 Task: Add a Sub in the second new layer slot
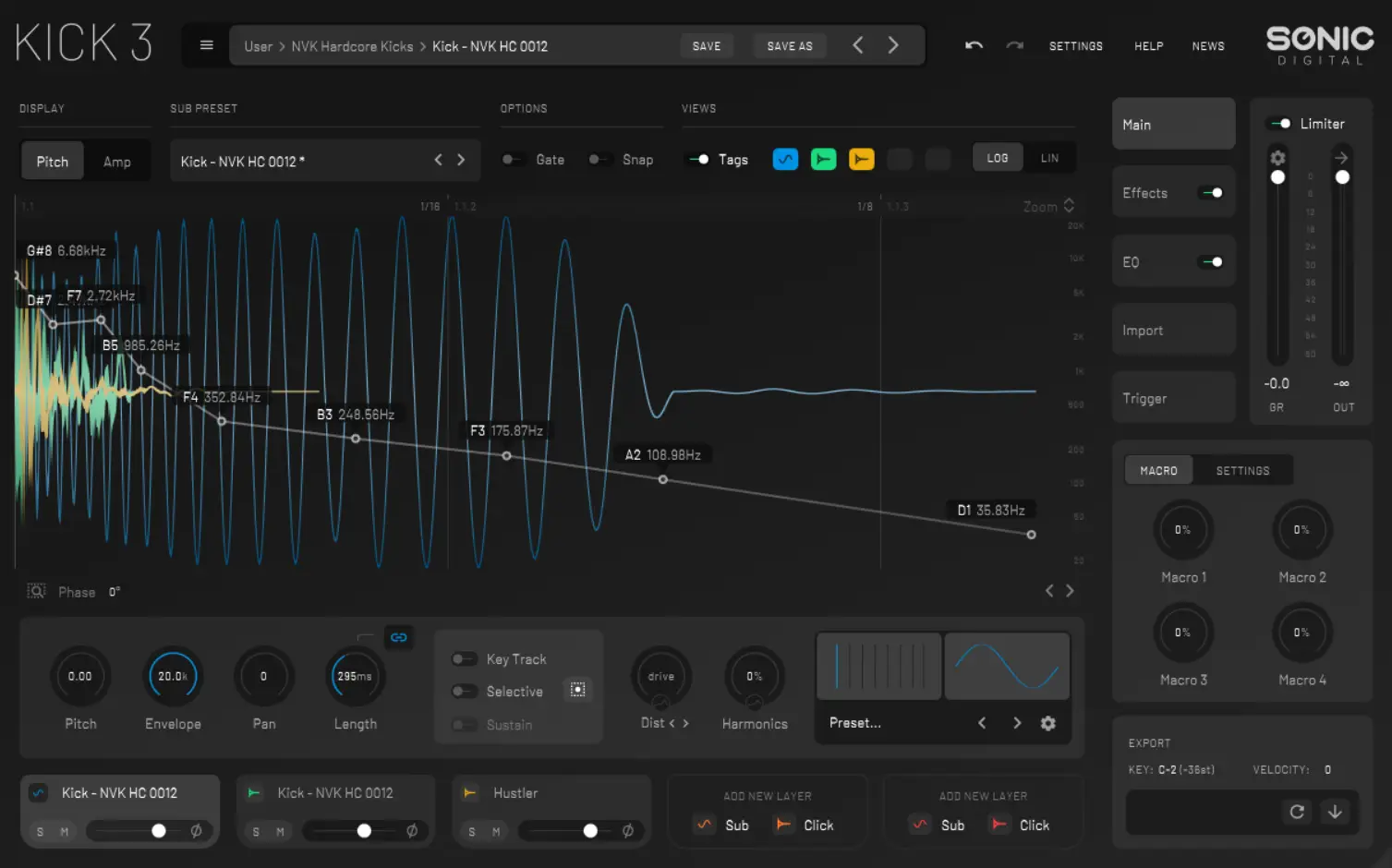[x=938, y=825]
